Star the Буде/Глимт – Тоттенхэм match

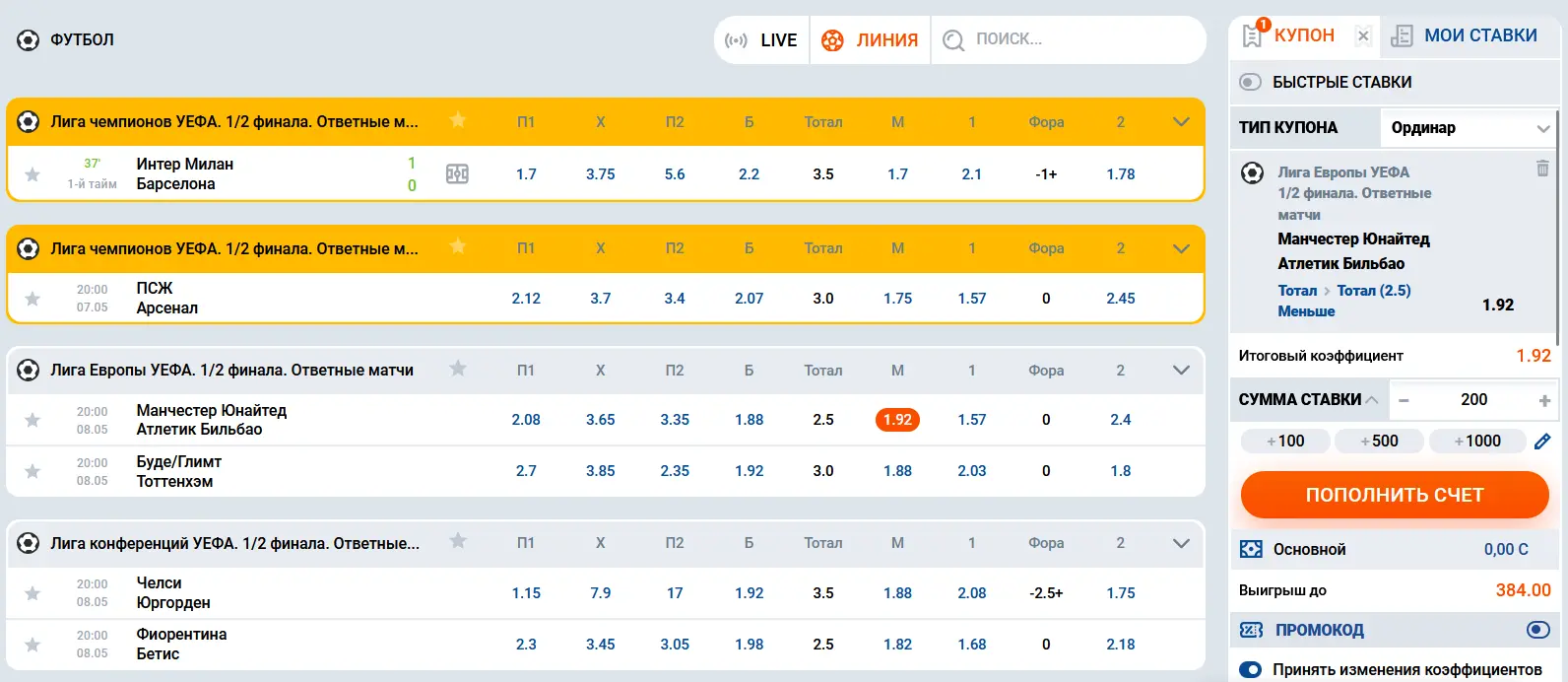(x=33, y=471)
